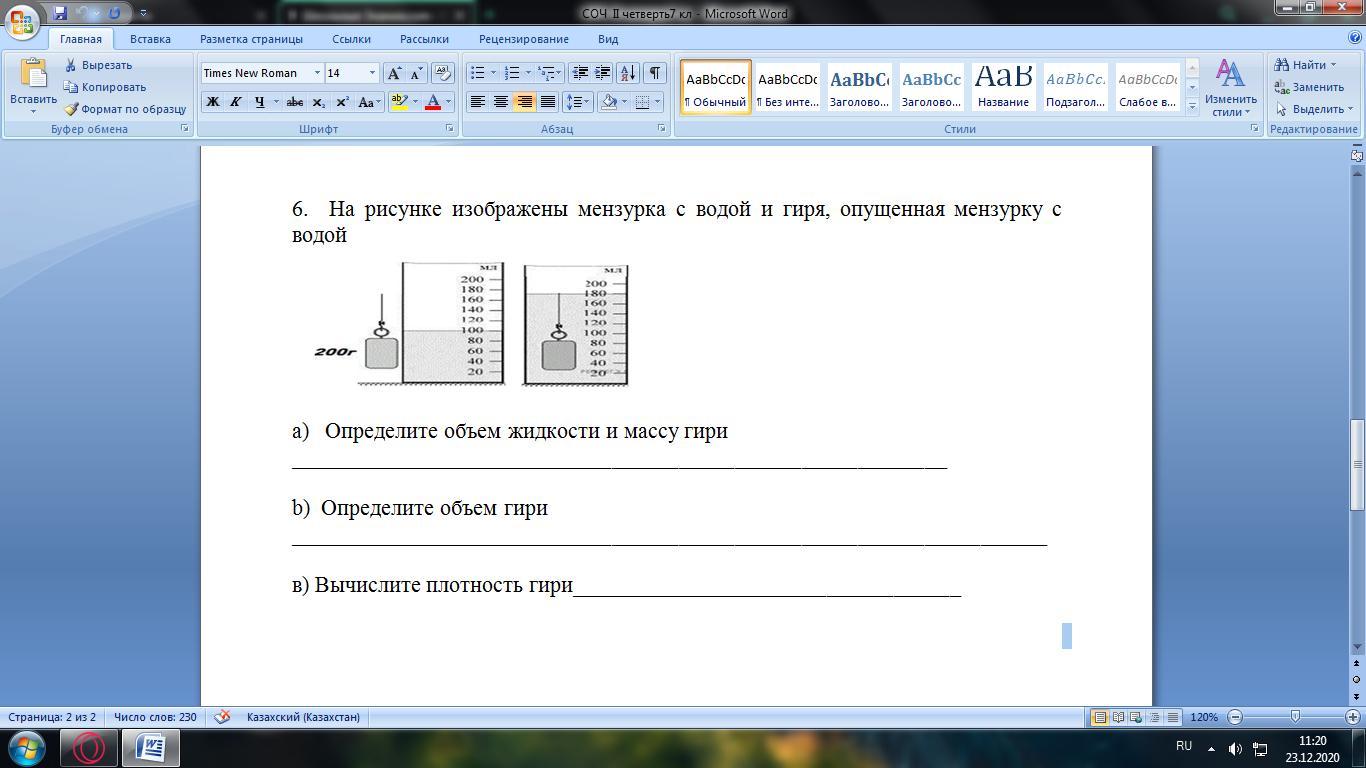Open the Рецензирование ribbon tab
Image resolution: width=1366 pixels, height=768 pixels.
(x=523, y=39)
